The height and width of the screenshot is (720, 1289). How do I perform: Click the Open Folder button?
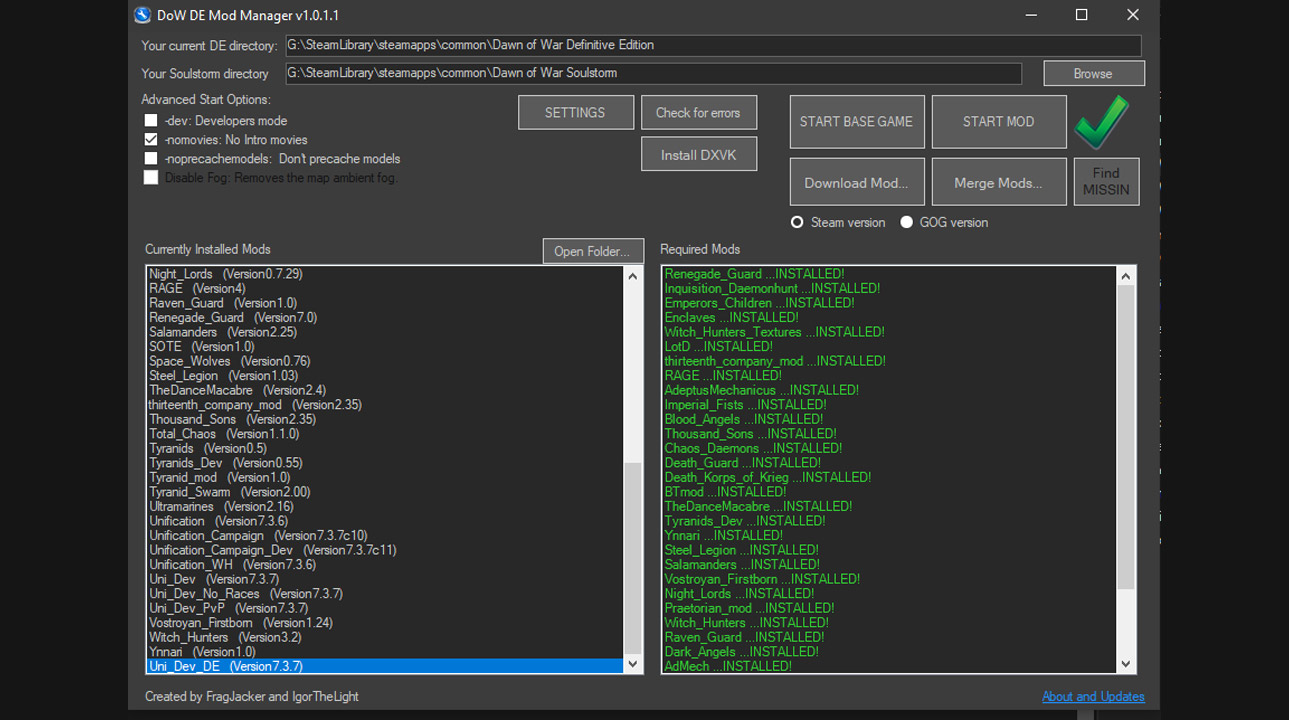pyautogui.click(x=592, y=251)
